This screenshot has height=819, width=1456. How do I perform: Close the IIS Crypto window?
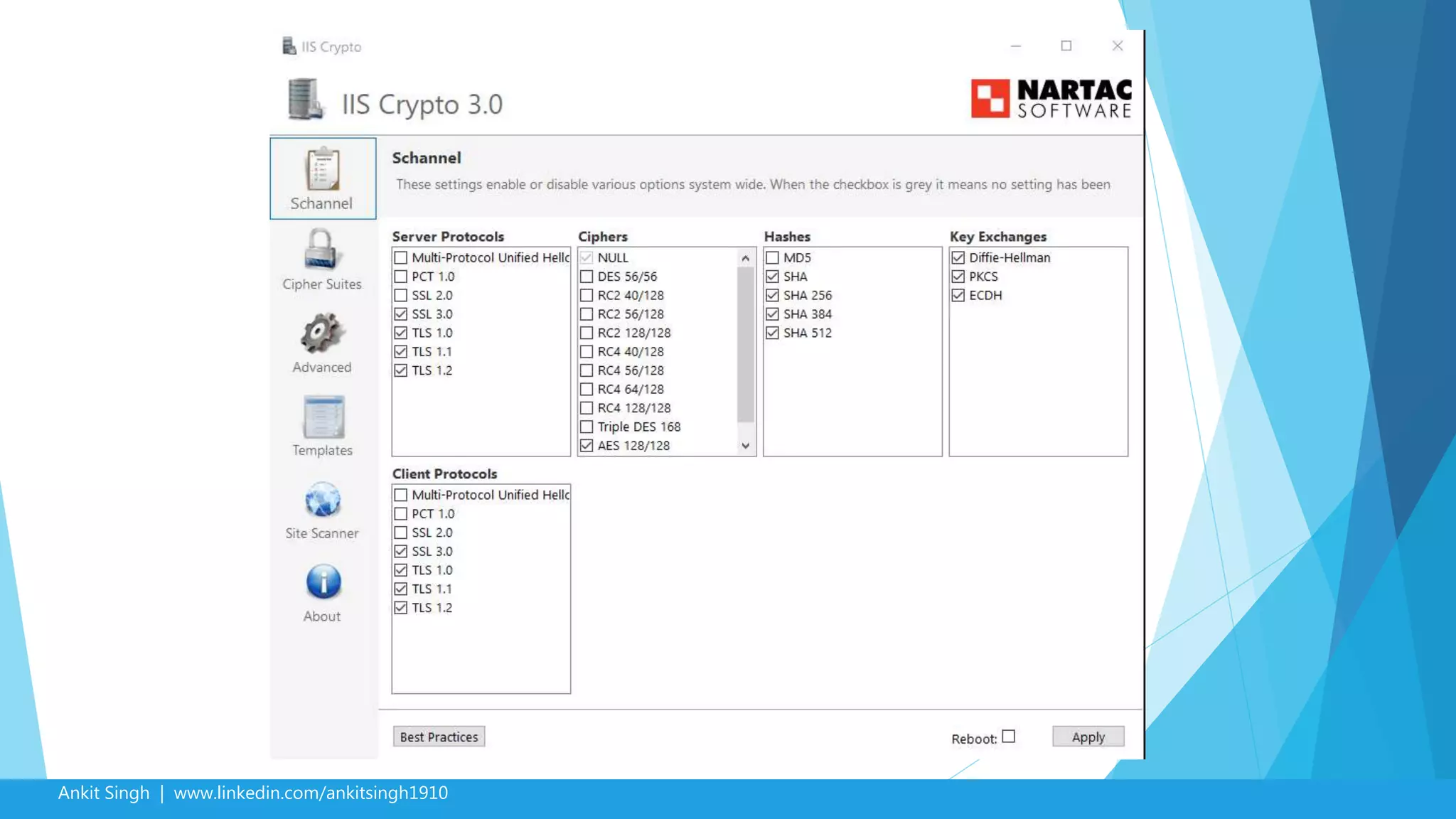click(1118, 46)
